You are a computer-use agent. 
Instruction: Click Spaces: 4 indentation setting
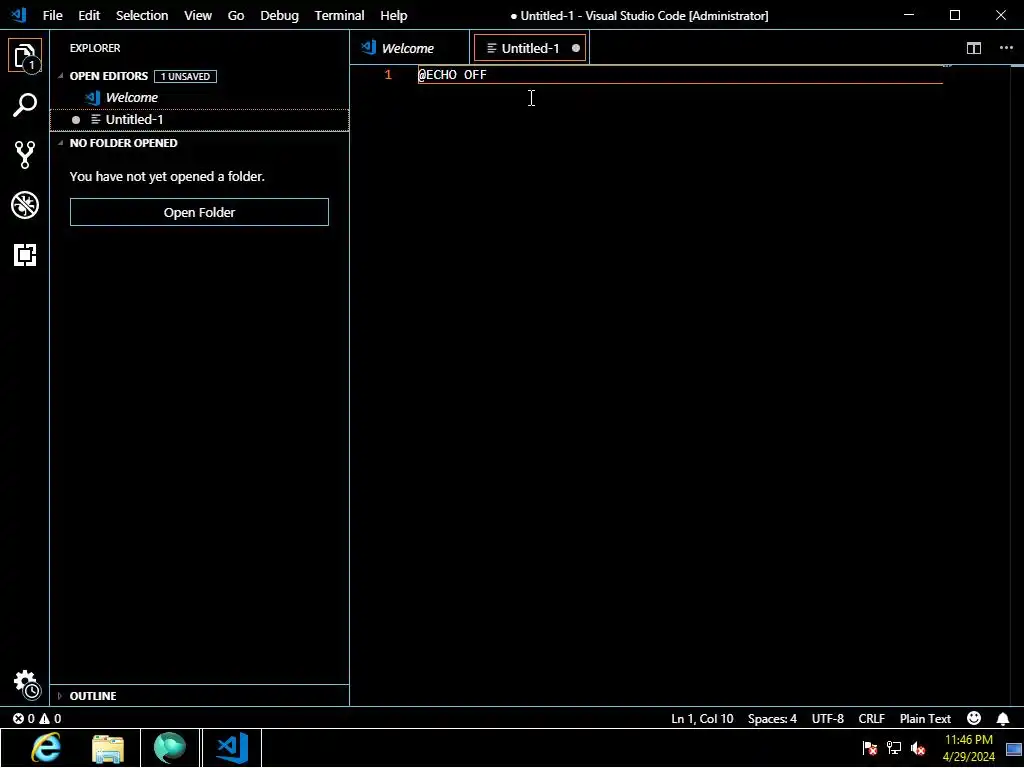772,718
